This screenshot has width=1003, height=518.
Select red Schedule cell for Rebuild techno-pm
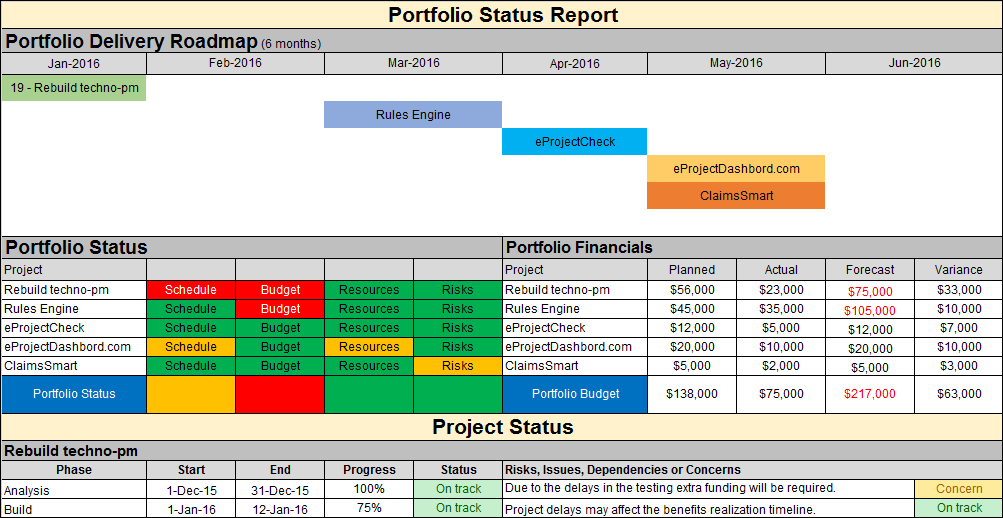191,290
